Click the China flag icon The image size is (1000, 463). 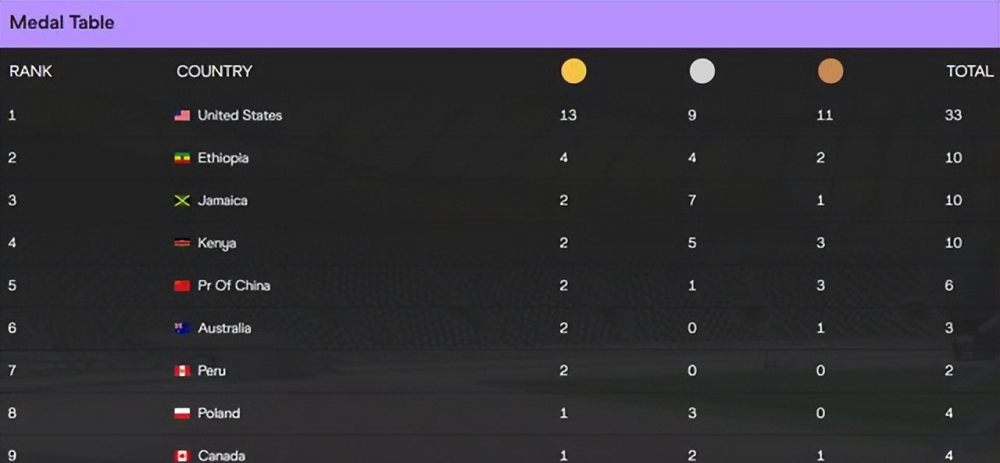[x=182, y=286]
